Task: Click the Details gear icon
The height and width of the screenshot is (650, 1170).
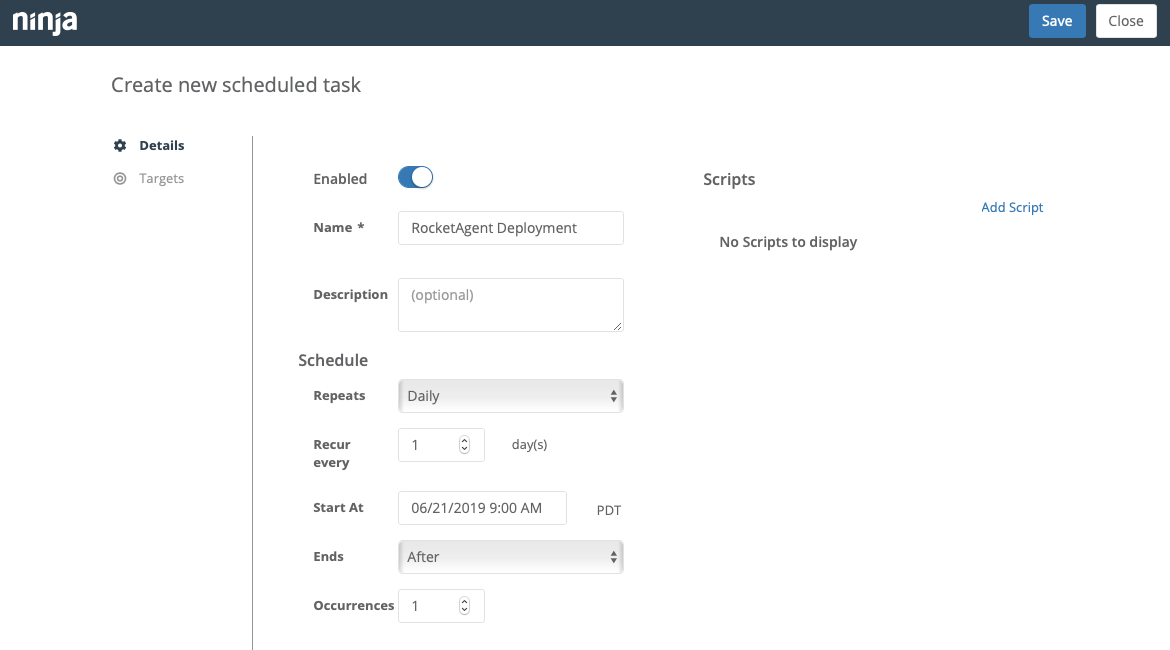Action: pos(120,146)
